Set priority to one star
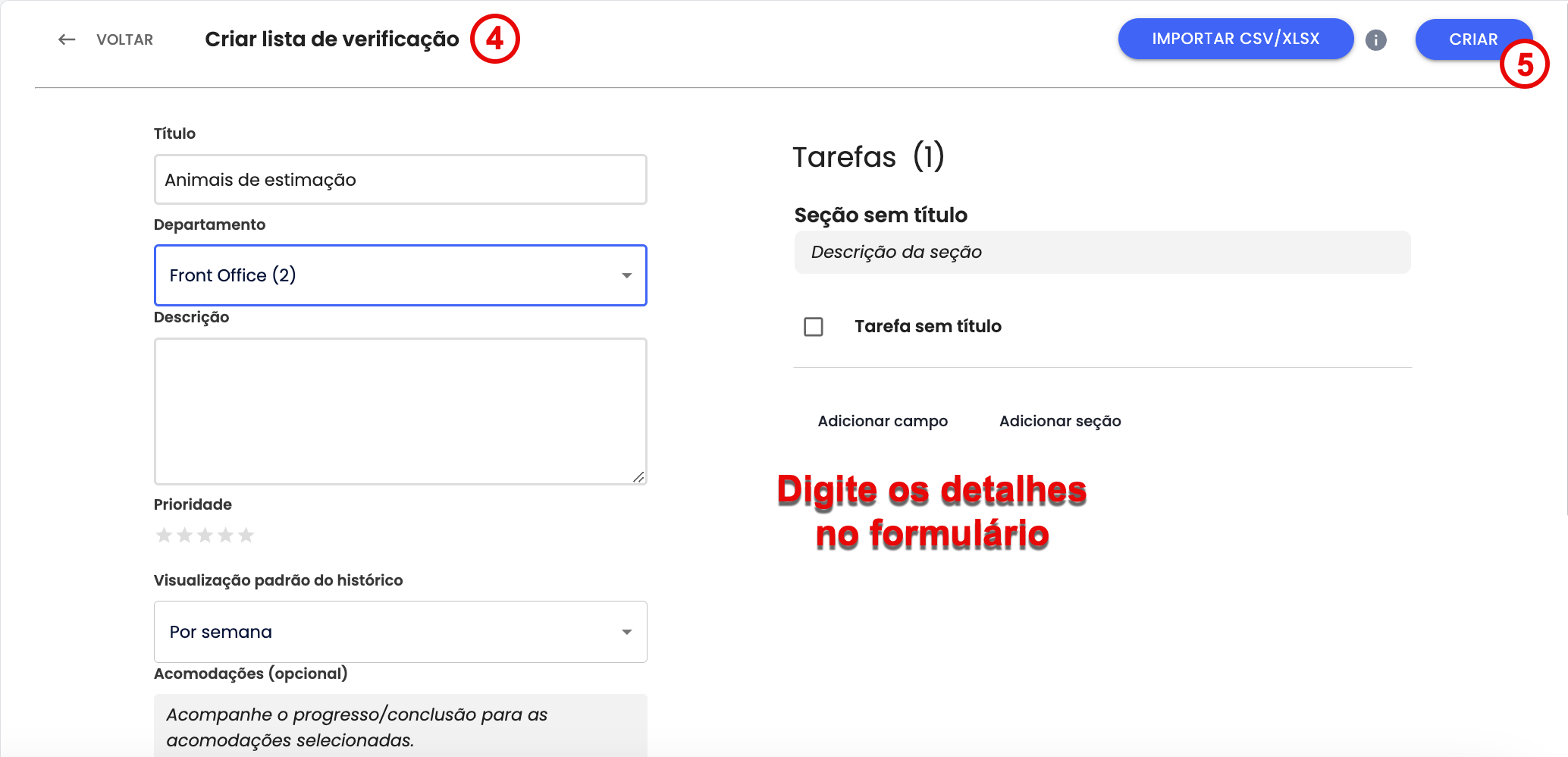1568x757 pixels. point(164,536)
